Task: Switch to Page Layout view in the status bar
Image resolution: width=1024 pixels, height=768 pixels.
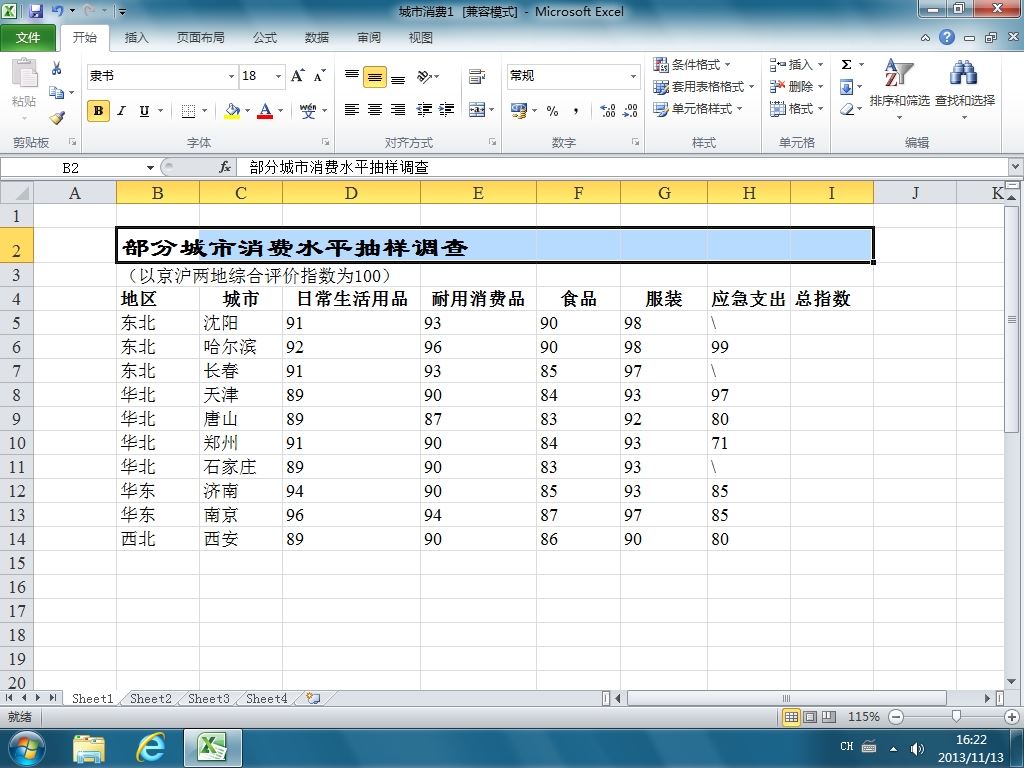Action: pos(810,716)
